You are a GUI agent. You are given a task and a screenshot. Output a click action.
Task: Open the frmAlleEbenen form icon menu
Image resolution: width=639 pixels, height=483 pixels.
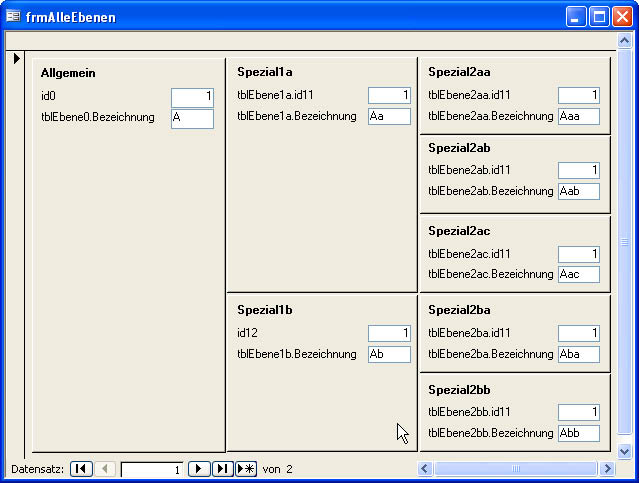click(x=14, y=17)
